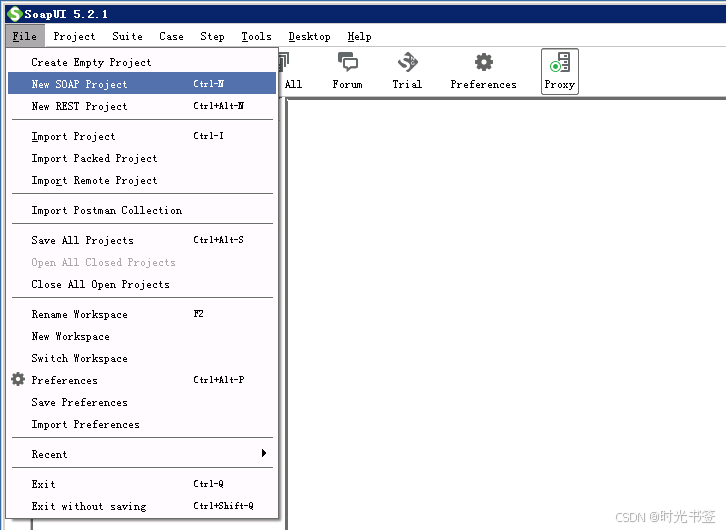The height and width of the screenshot is (530, 726).
Task: Choose Import Project
Action: 142,136
